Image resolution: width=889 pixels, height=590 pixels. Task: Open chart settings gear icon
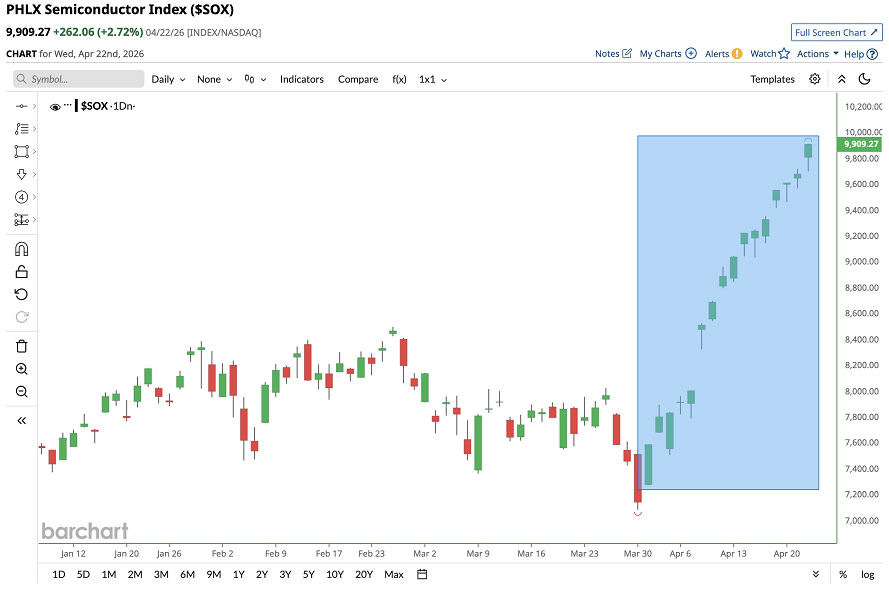815,79
